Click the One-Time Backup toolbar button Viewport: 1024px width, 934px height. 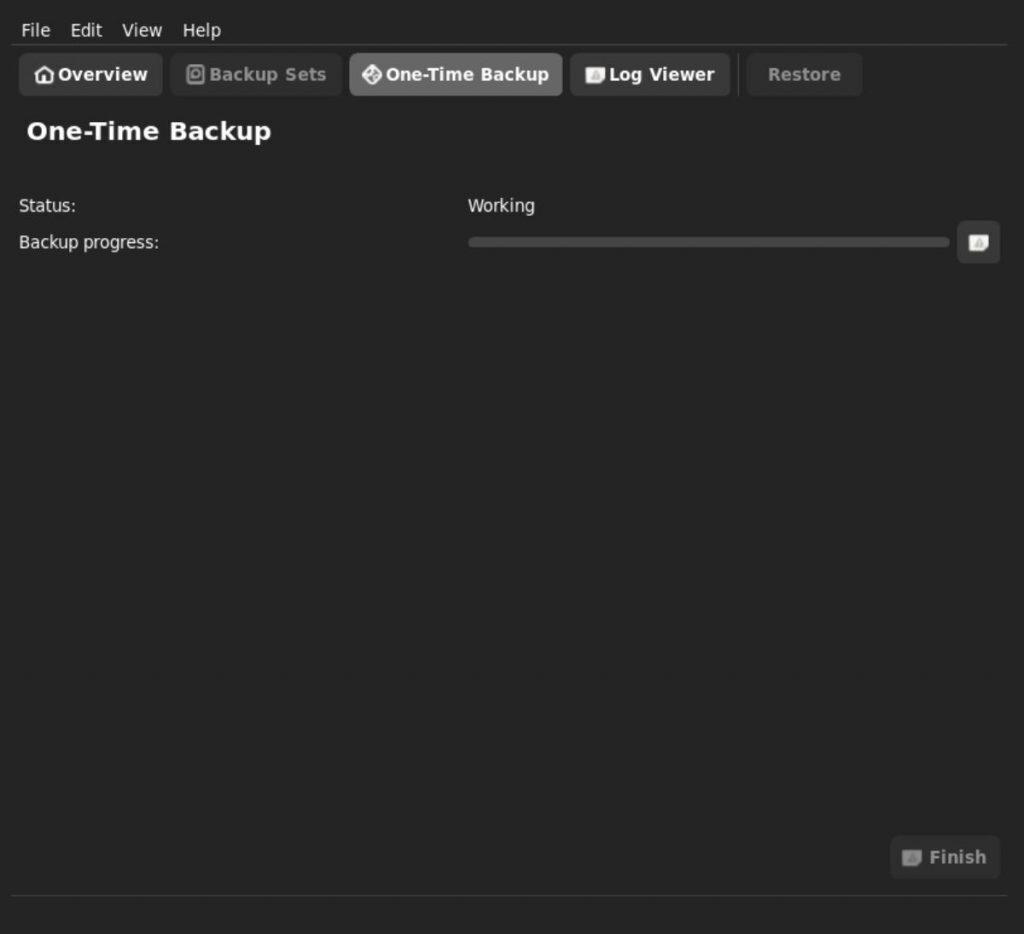point(455,74)
